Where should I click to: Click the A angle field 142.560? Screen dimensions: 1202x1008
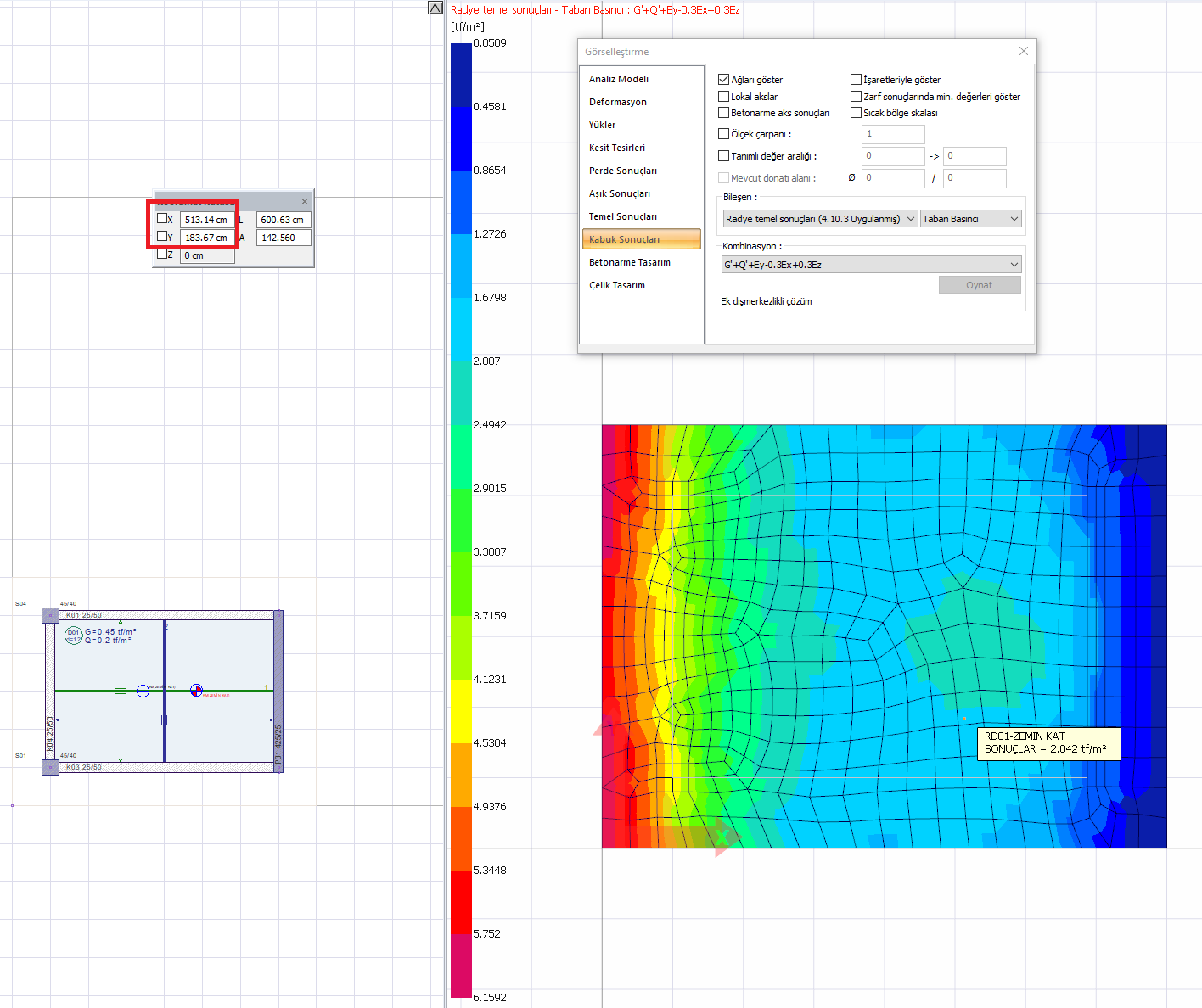coord(284,238)
